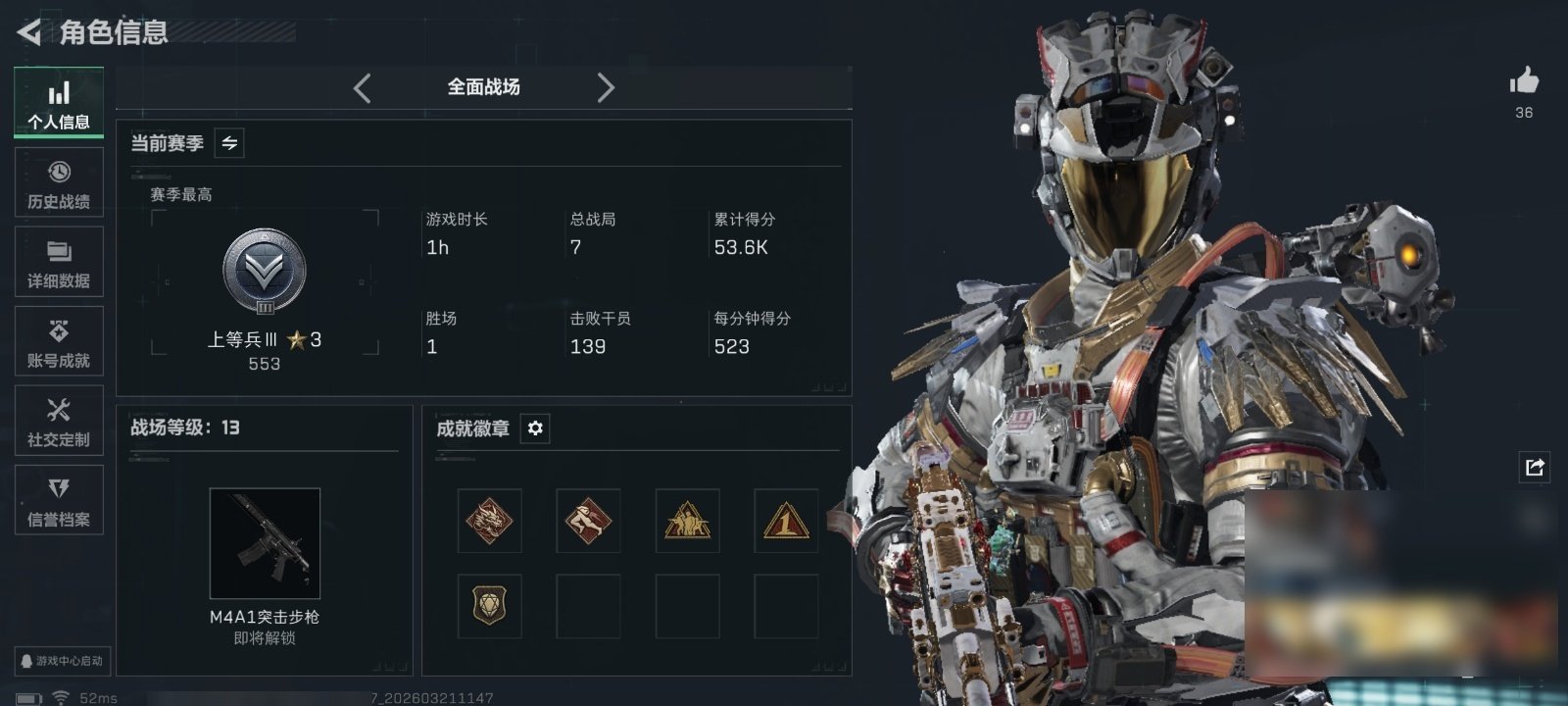Open the 社交定制 tab

coord(59,422)
